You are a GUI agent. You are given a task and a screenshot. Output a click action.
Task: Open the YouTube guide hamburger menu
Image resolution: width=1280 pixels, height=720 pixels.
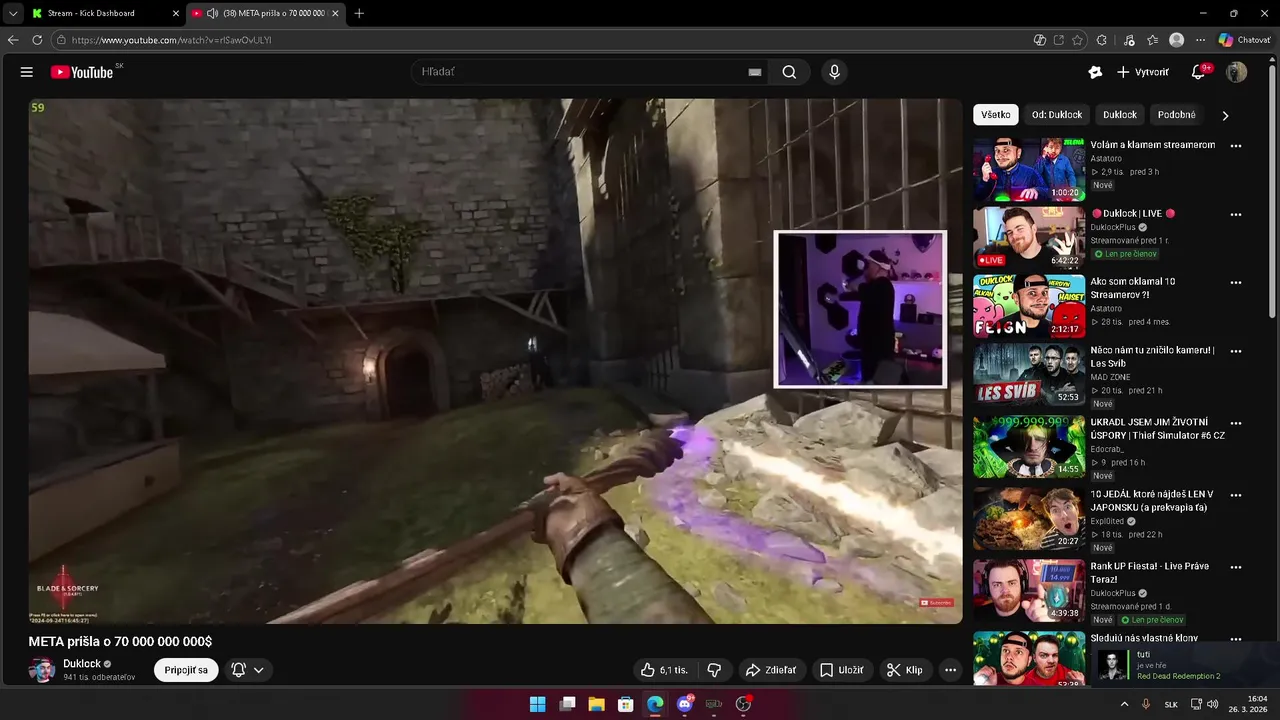click(27, 72)
